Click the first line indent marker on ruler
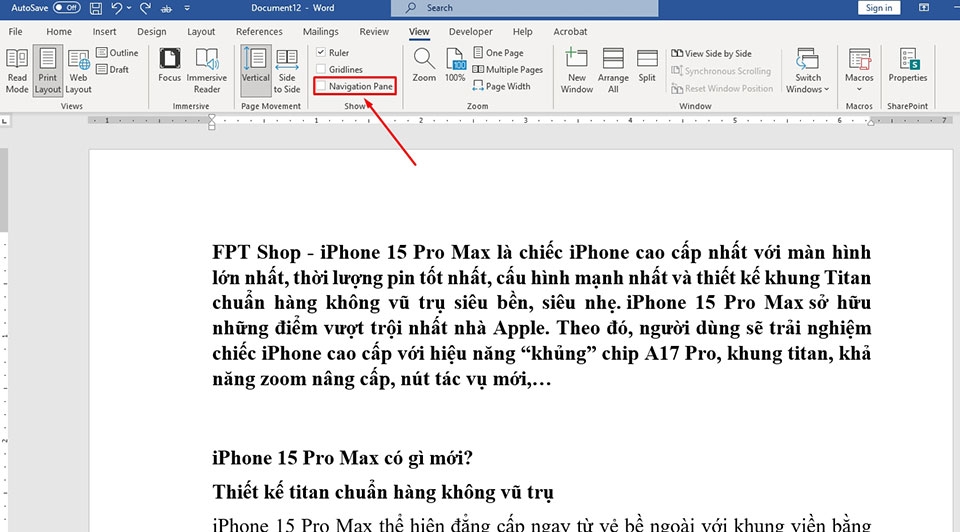Viewport: 960px width, 532px height. 212,118
